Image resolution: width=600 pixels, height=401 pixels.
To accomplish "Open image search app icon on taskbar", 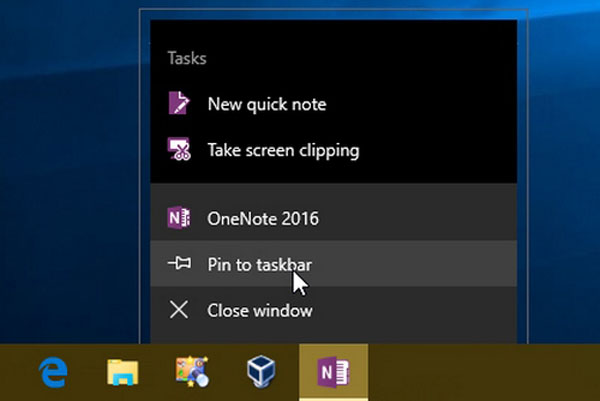I will (192, 372).
